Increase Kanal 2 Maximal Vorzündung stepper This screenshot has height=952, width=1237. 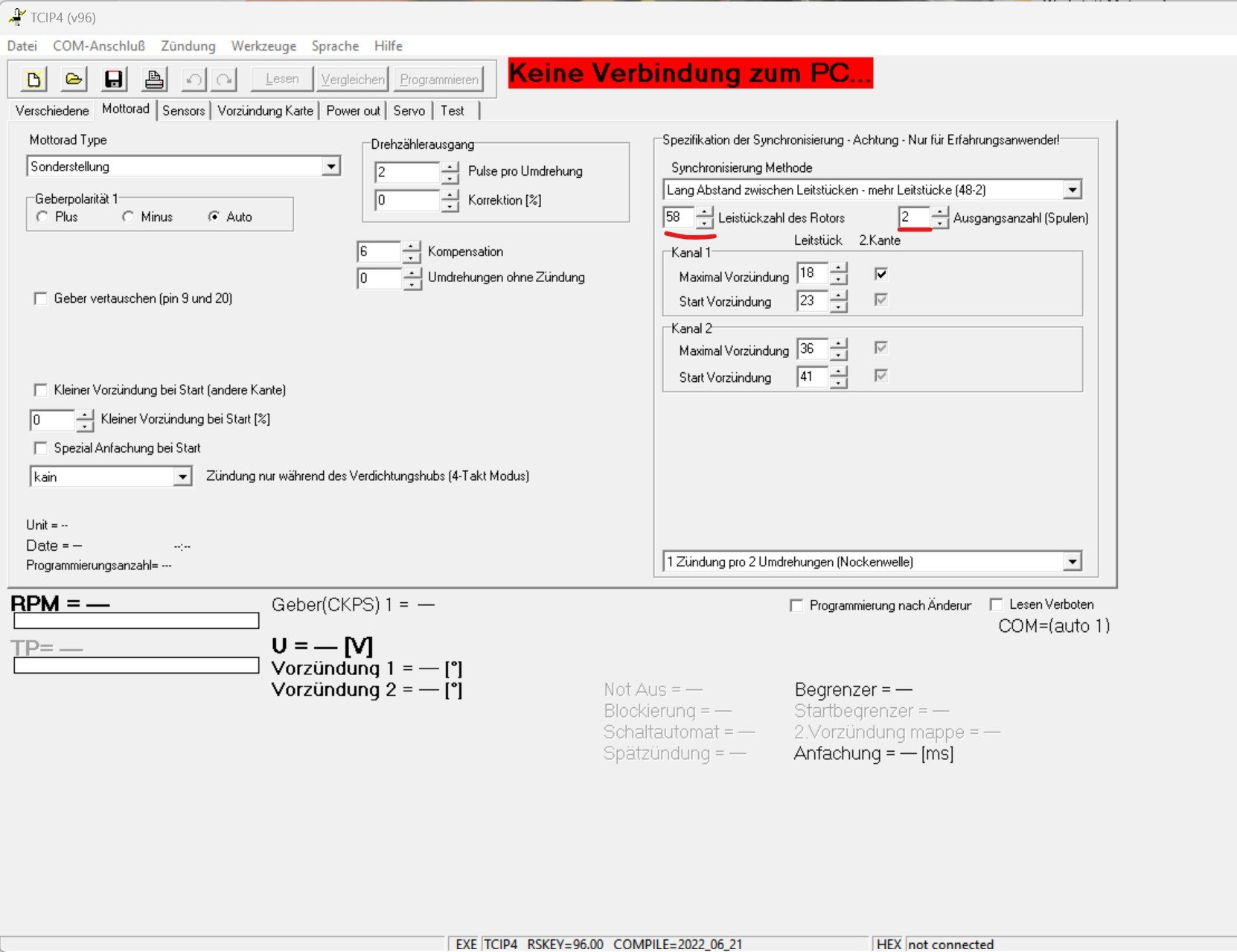click(839, 344)
